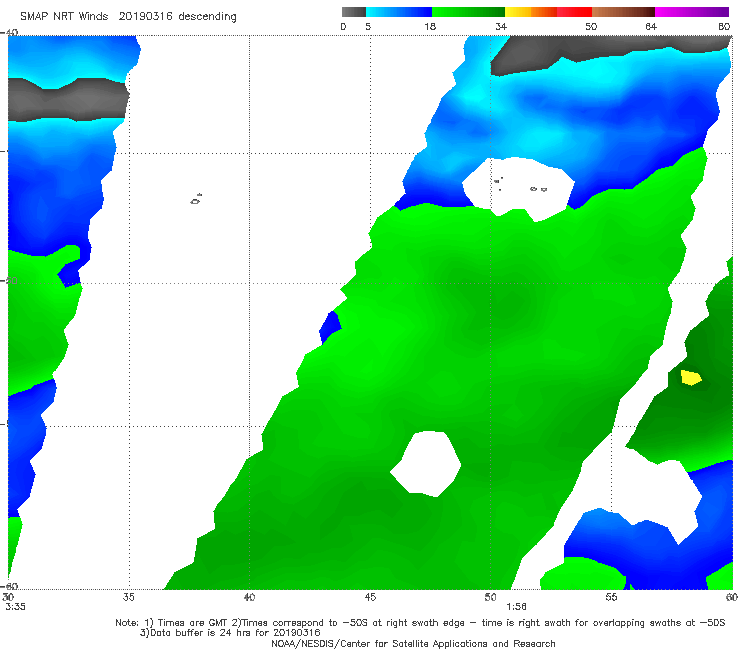Select the red segment of the color bar

pos(574,12)
